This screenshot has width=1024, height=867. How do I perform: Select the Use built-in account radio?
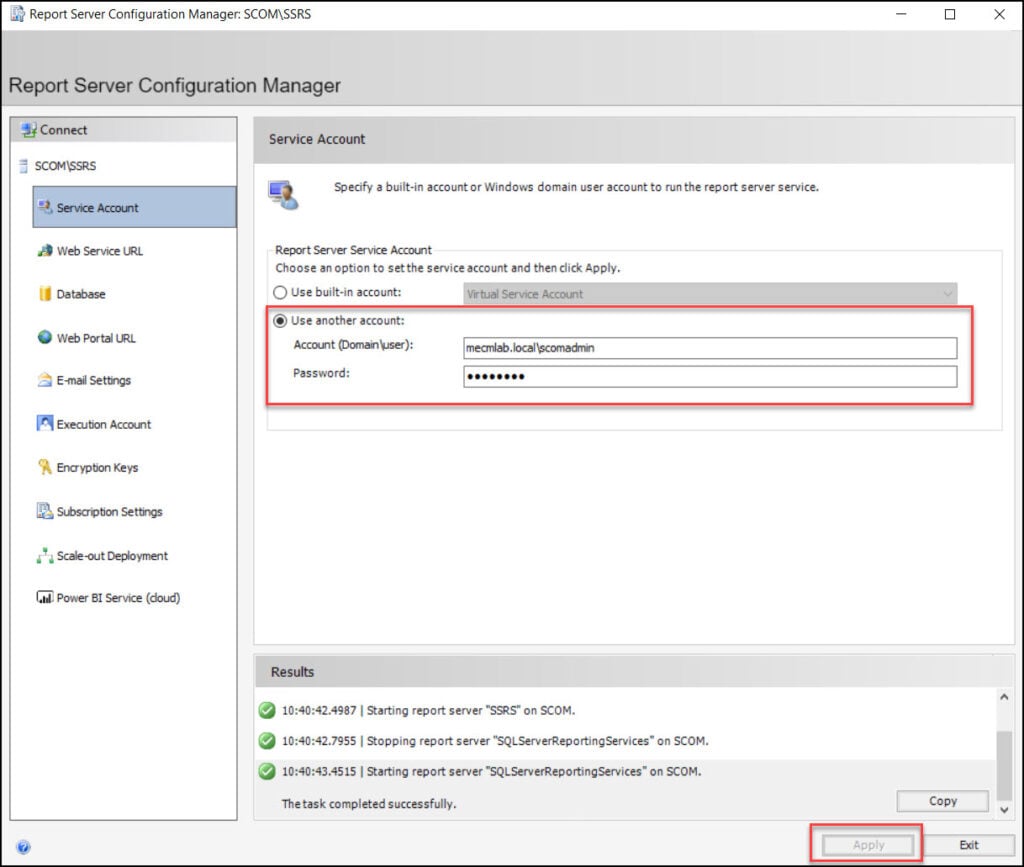coord(280,292)
